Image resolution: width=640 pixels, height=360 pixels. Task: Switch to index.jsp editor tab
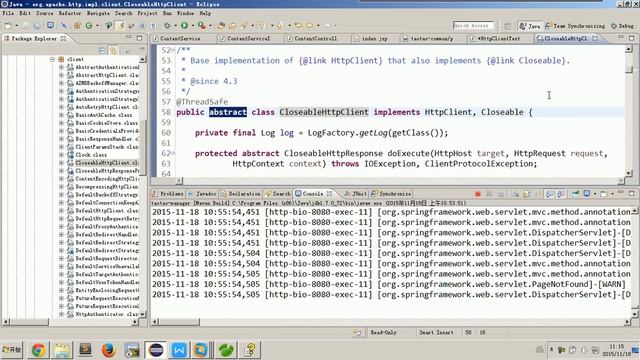click(374, 38)
